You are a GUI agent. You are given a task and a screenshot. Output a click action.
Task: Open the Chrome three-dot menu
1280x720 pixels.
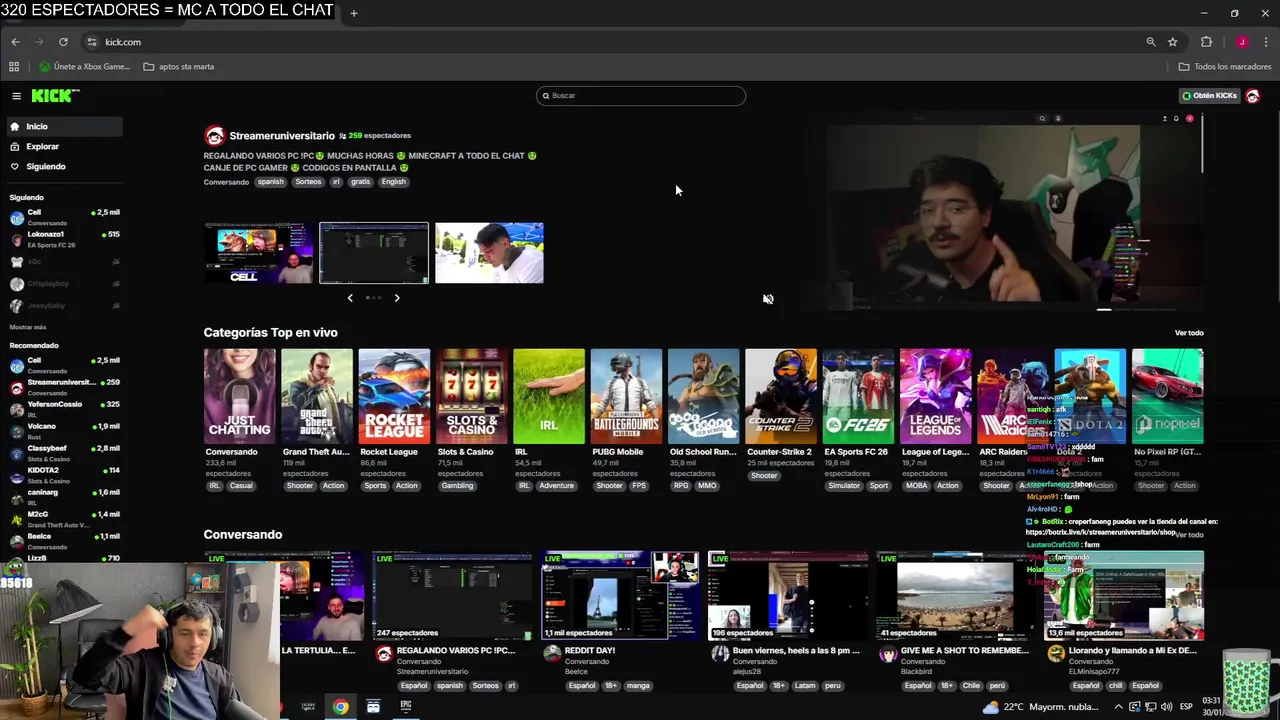coord(1266,42)
